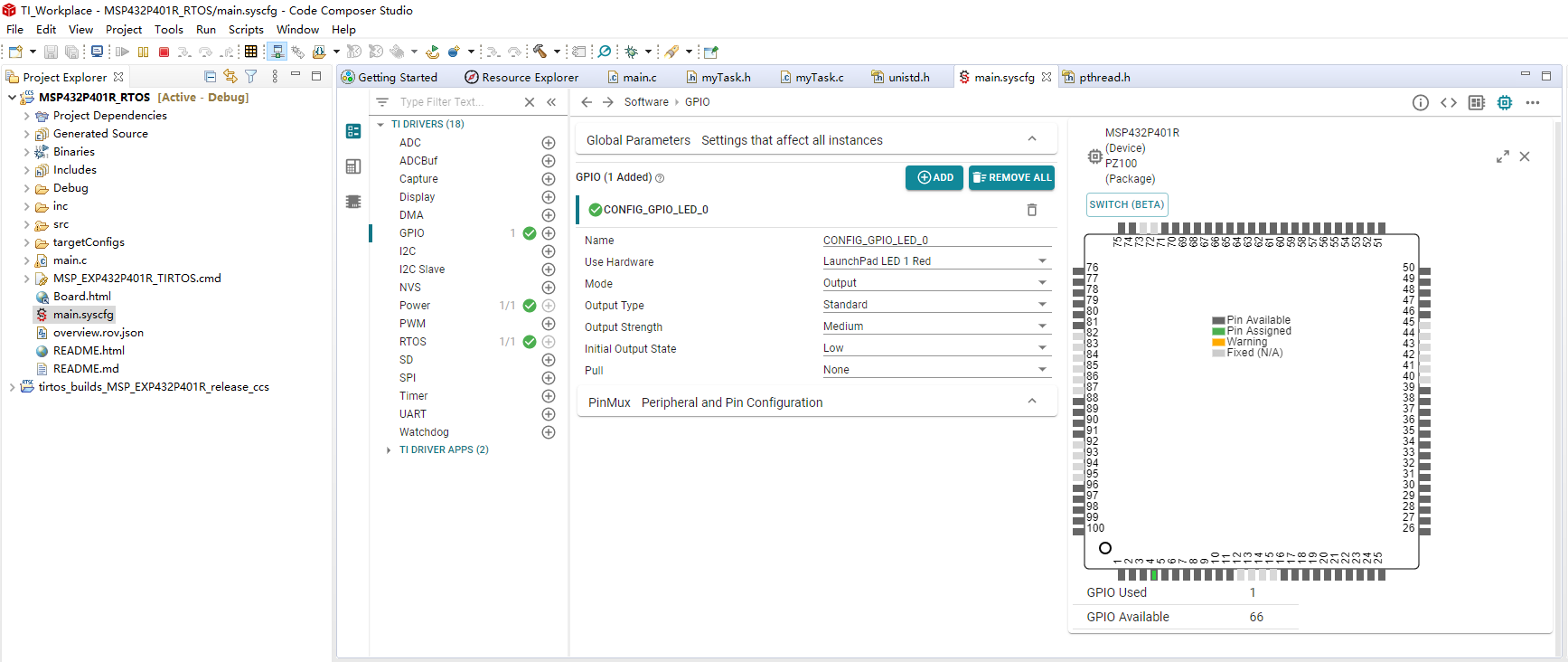This screenshot has width=1568, height=662.
Task: Click the forward arrow in SysConfig
Action: (608, 102)
